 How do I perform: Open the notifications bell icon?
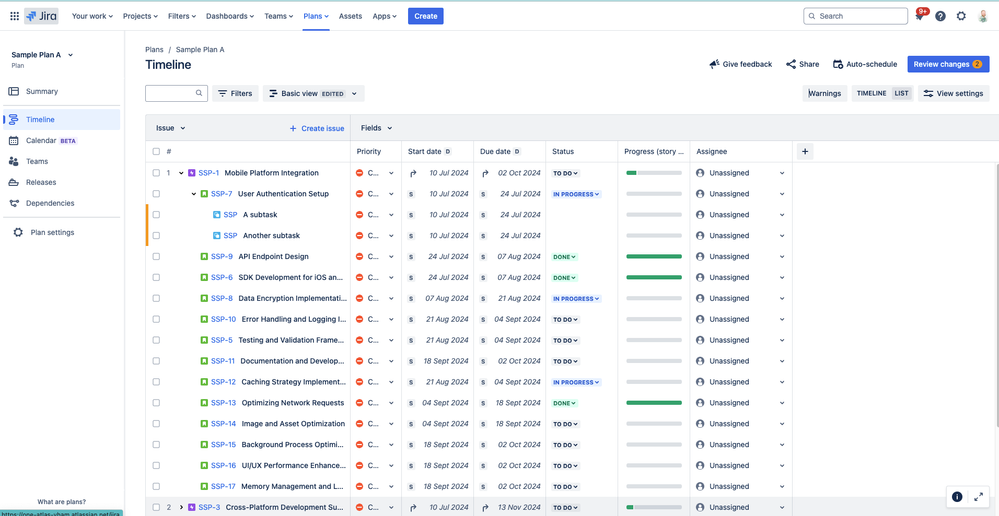(919, 16)
